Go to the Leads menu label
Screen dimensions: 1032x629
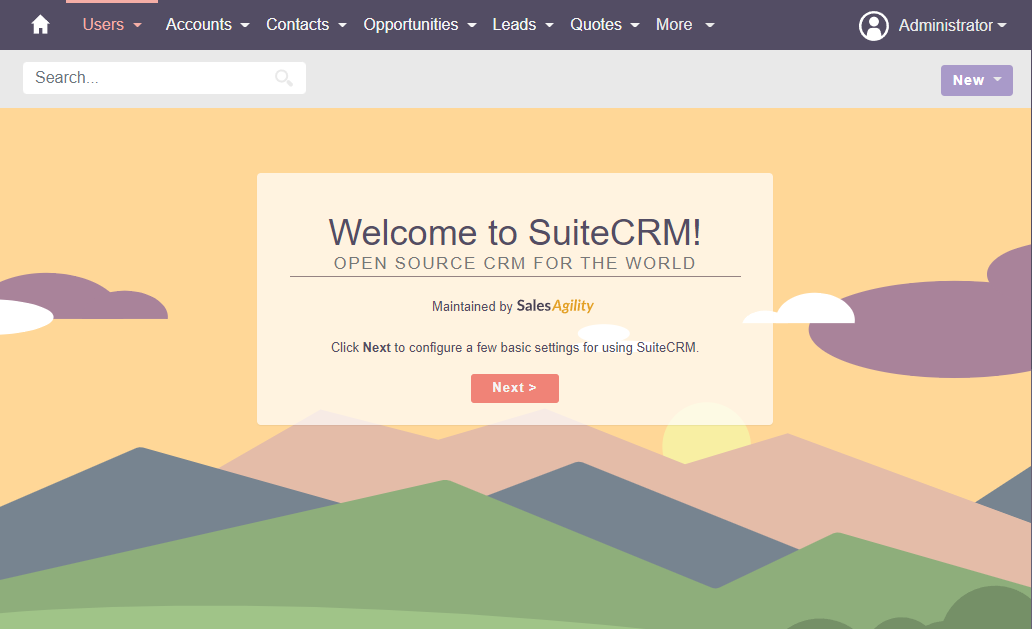[x=514, y=25]
